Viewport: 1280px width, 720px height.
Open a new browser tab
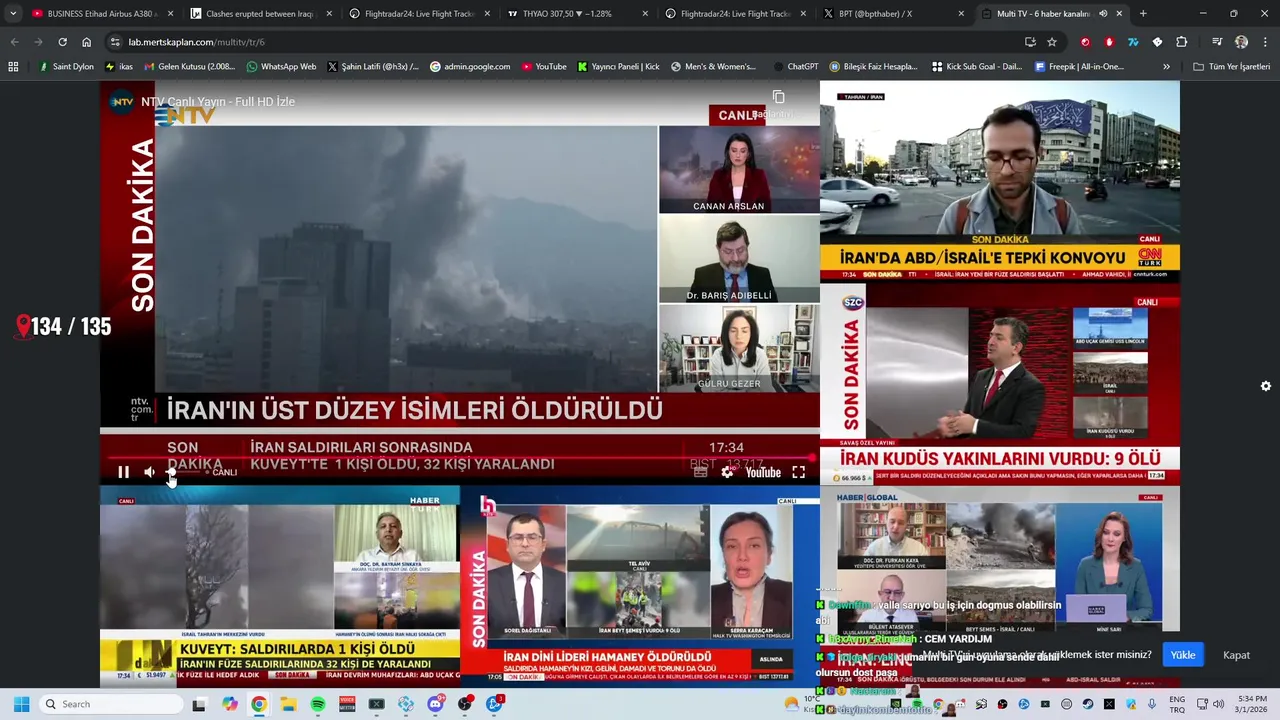tap(1143, 14)
